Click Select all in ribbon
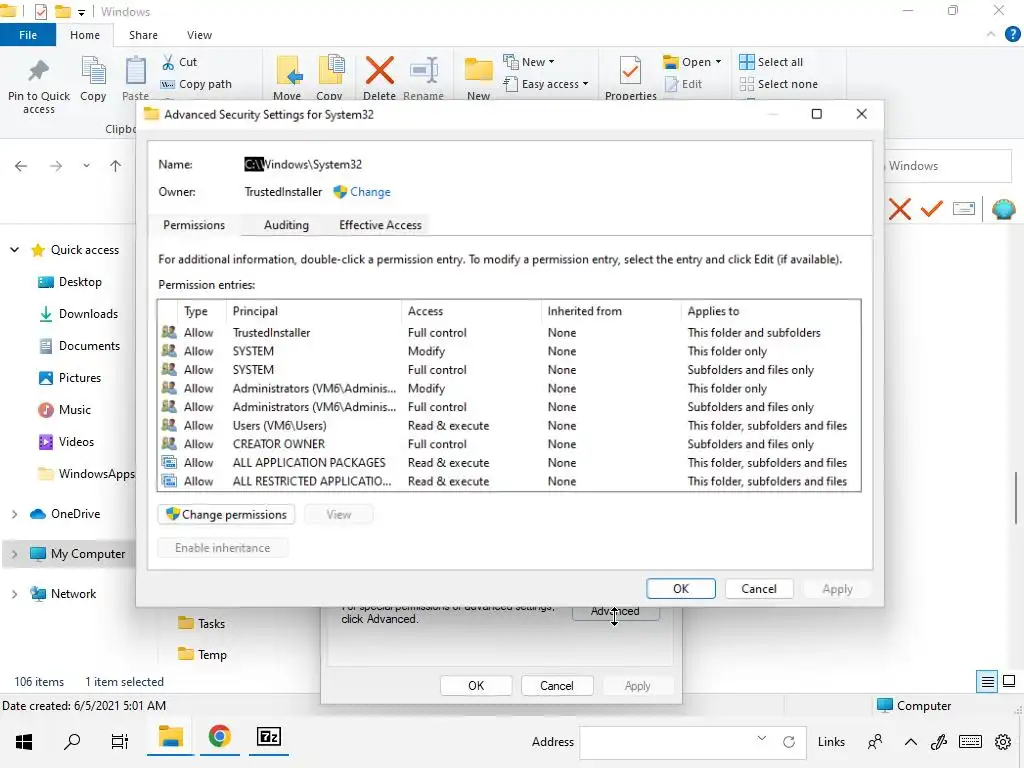This screenshot has width=1024, height=768. (771, 62)
